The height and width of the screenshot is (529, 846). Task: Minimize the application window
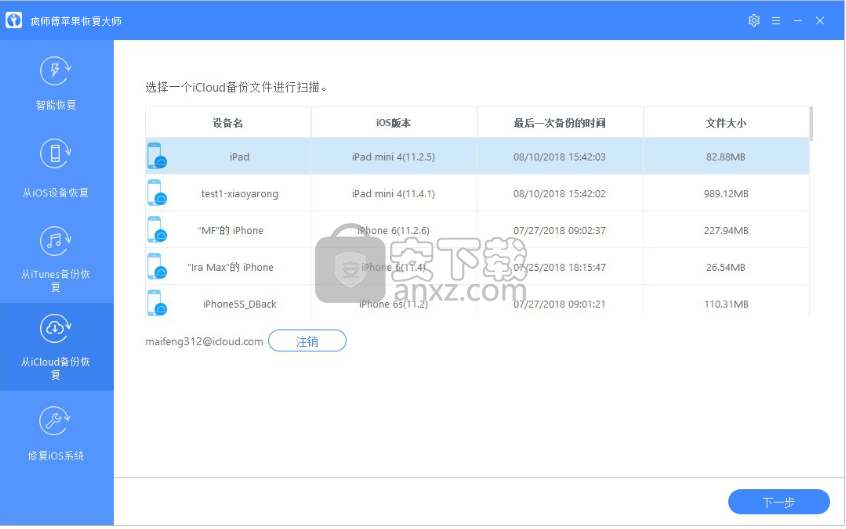[798, 21]
